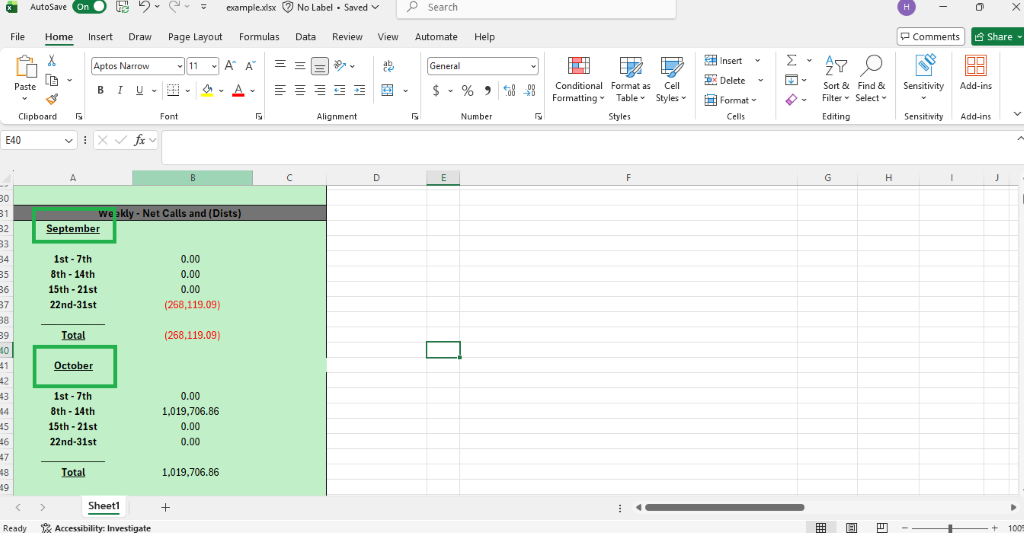Apply comma style
The image size is (1024, 533).
487,90
